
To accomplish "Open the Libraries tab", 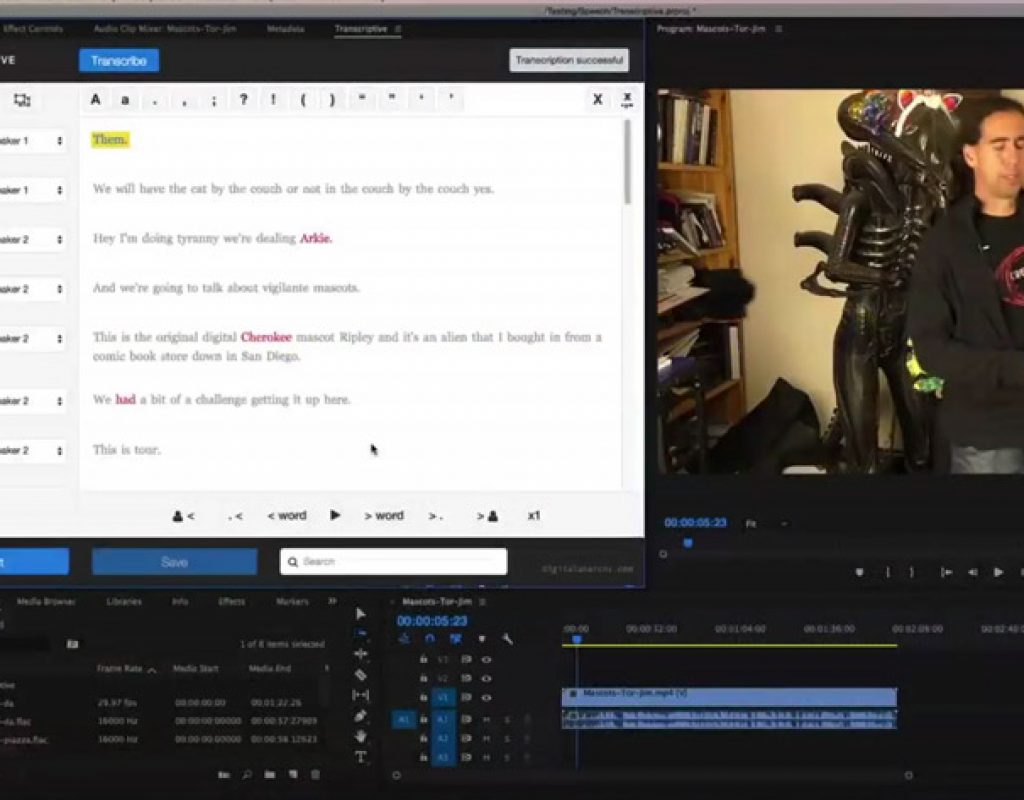I will [x=124, y=601].
